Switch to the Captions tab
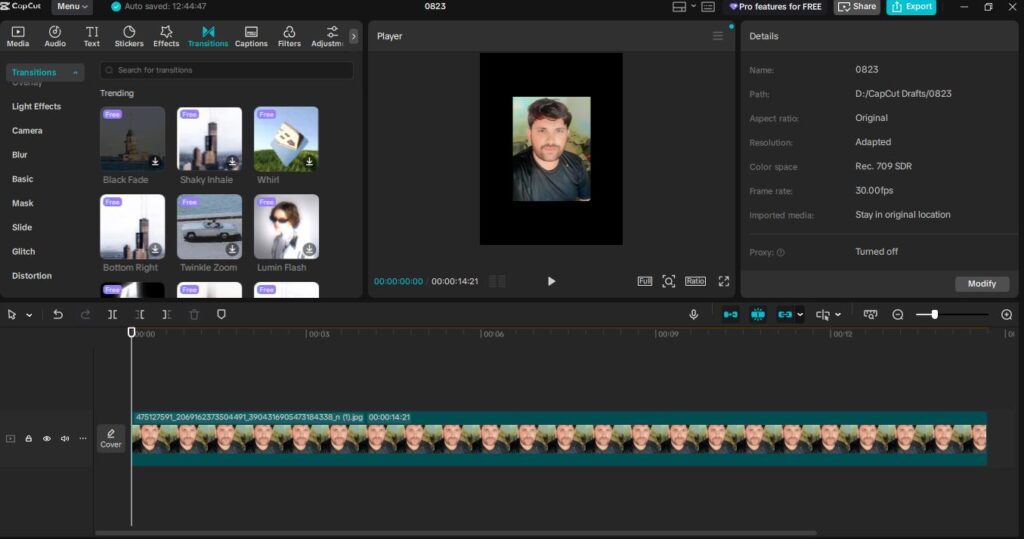This screenshot has width=1024, height=539. point(251,37)
